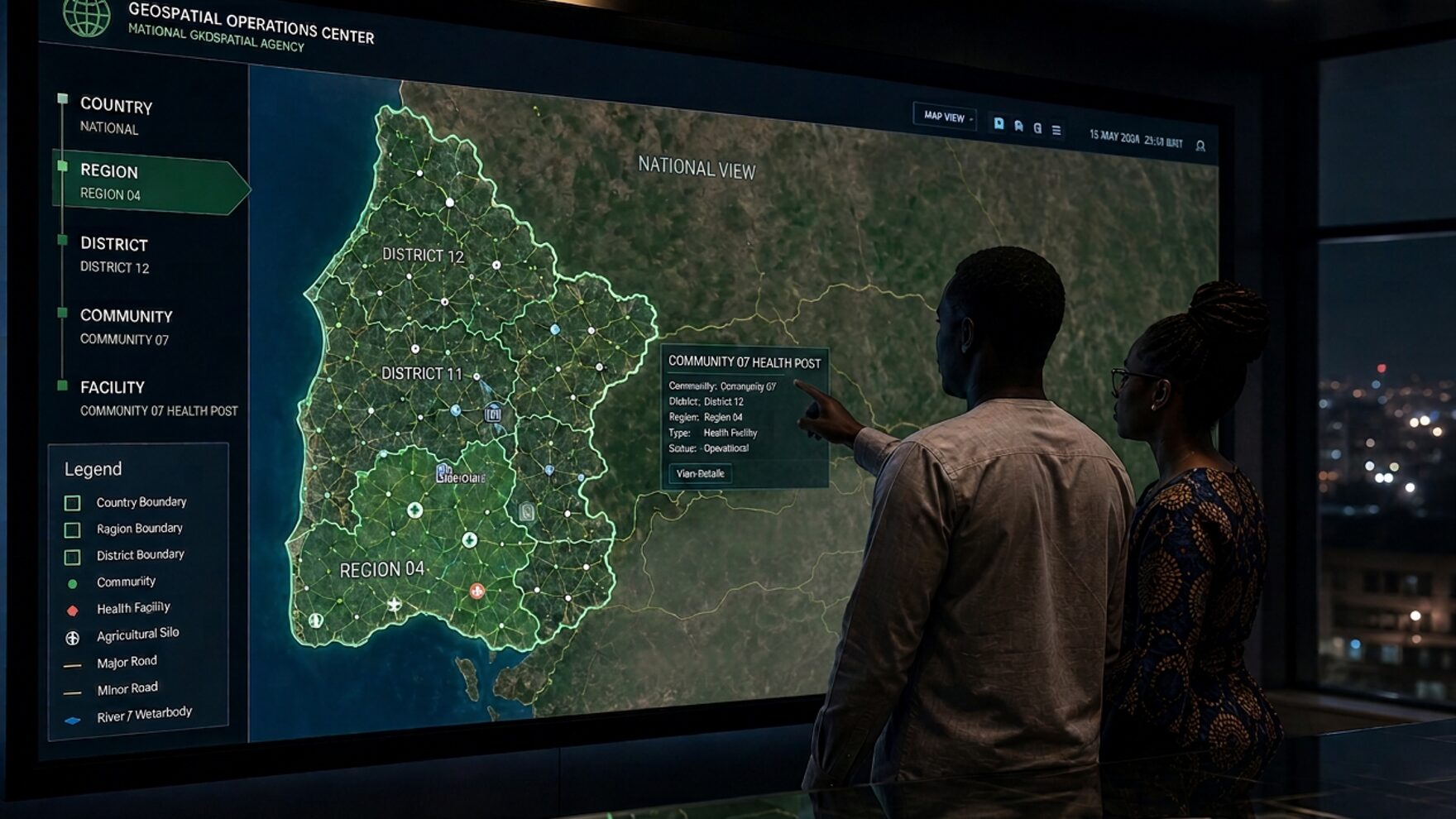Click the River / Waterbody legend label
The image size is (1456, 819).
pos(145,715)
